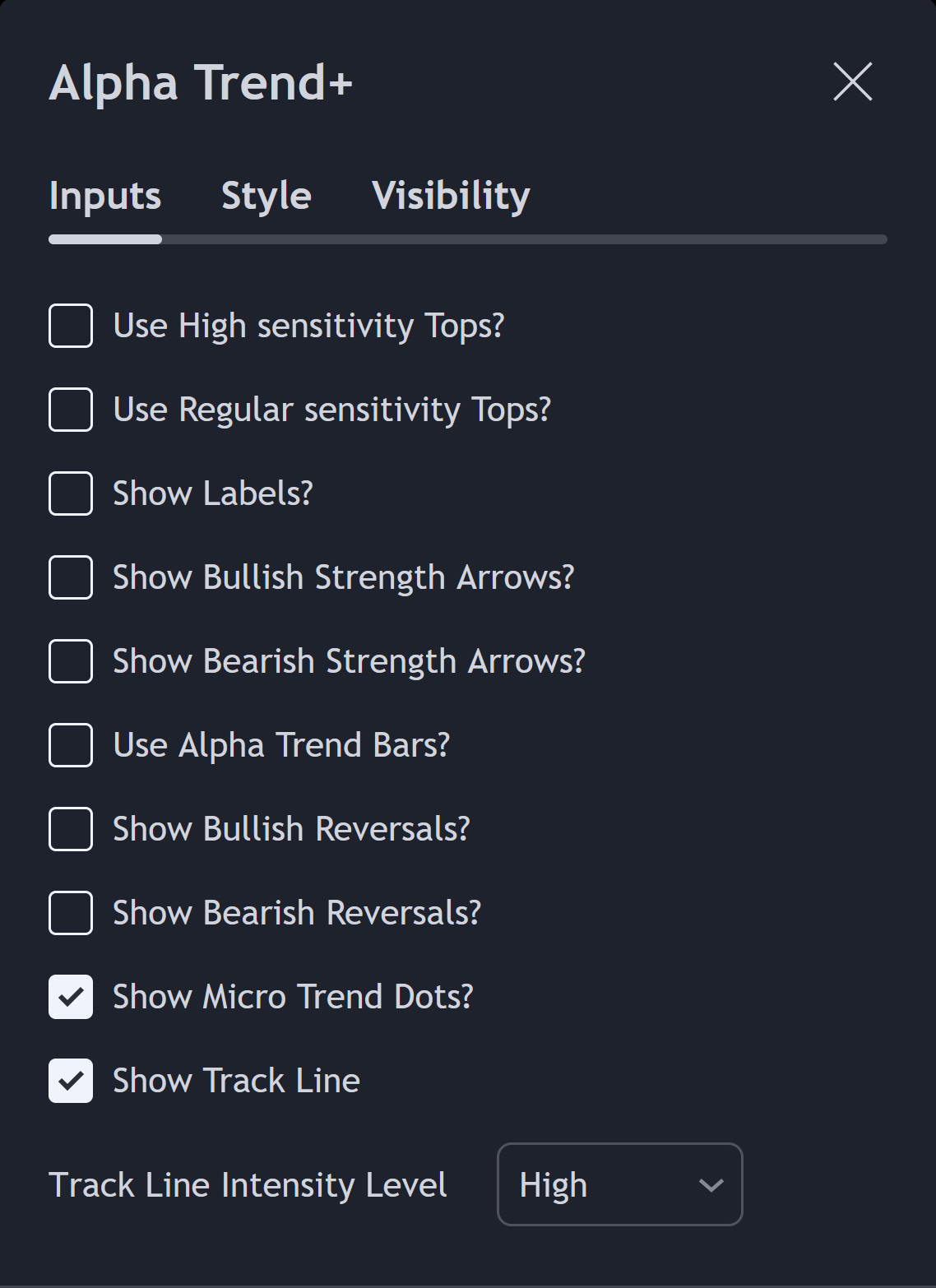This screenshot has height=1288, width=936.
Task: Turn on Show Bullish Reversals
Action: pyautogui.click(x=71, y=829)
